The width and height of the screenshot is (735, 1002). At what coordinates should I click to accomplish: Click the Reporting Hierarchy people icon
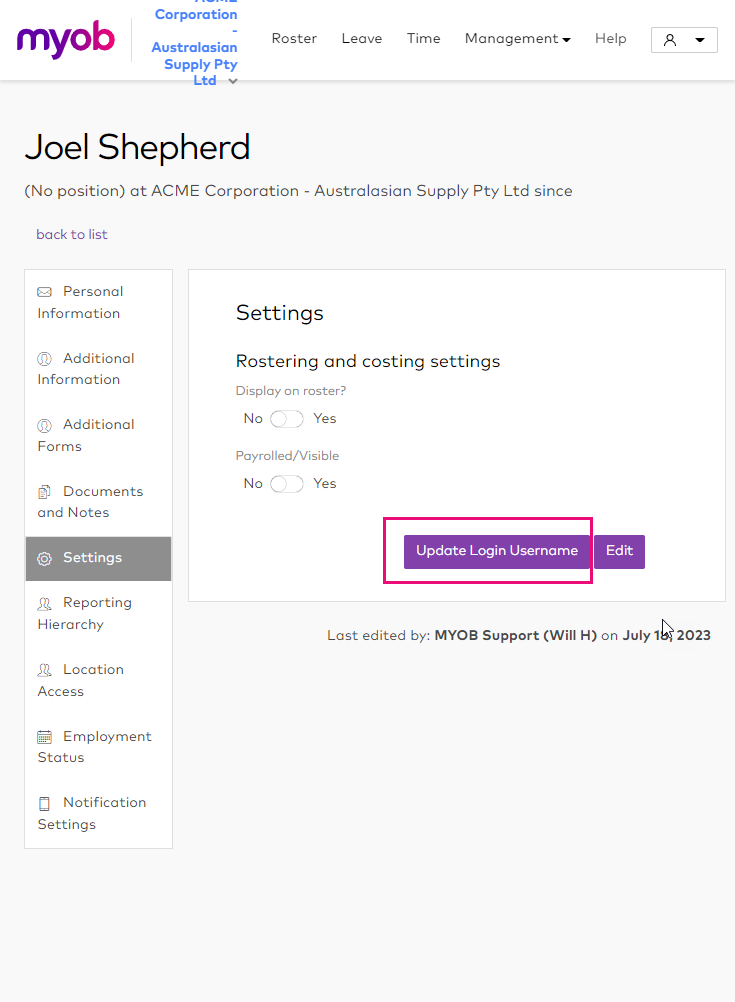[x=44, y=604]
